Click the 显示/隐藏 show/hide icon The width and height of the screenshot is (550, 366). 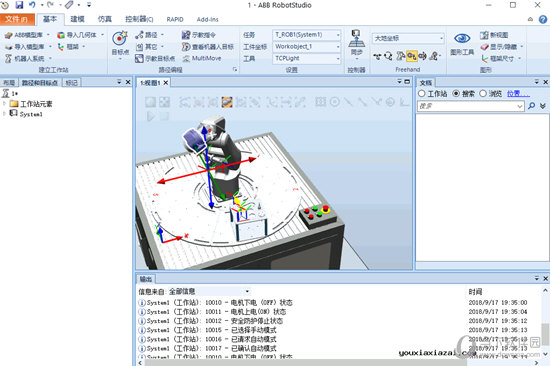pyautogui.click(x=484, y=47)
